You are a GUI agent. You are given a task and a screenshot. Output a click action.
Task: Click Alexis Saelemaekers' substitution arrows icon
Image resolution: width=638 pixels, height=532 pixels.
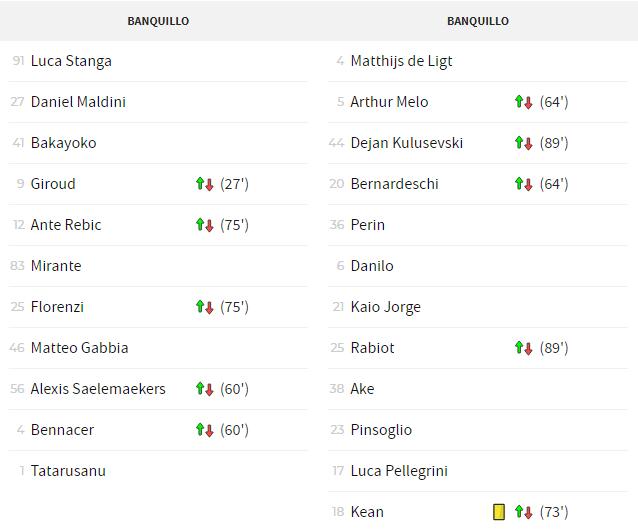(205, 389)
